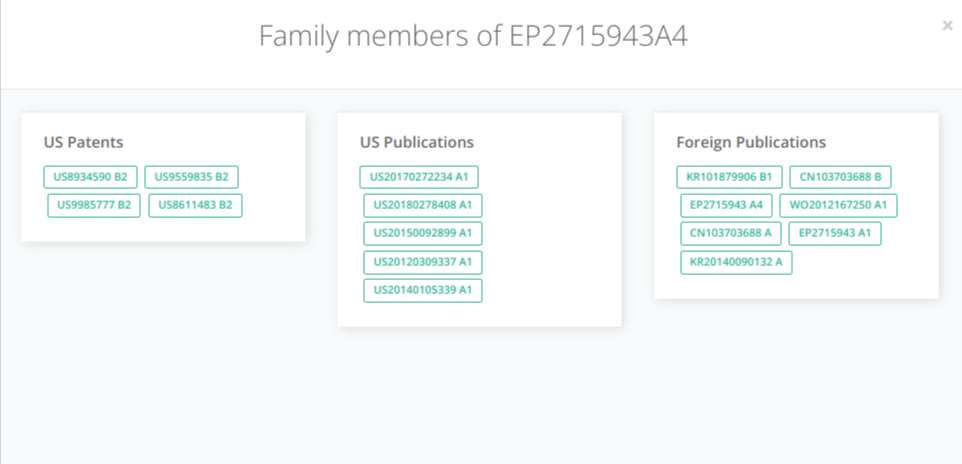Select patent US8611483 B2
962x464 pixels.
pyautogui.click(x=195, y=206)
